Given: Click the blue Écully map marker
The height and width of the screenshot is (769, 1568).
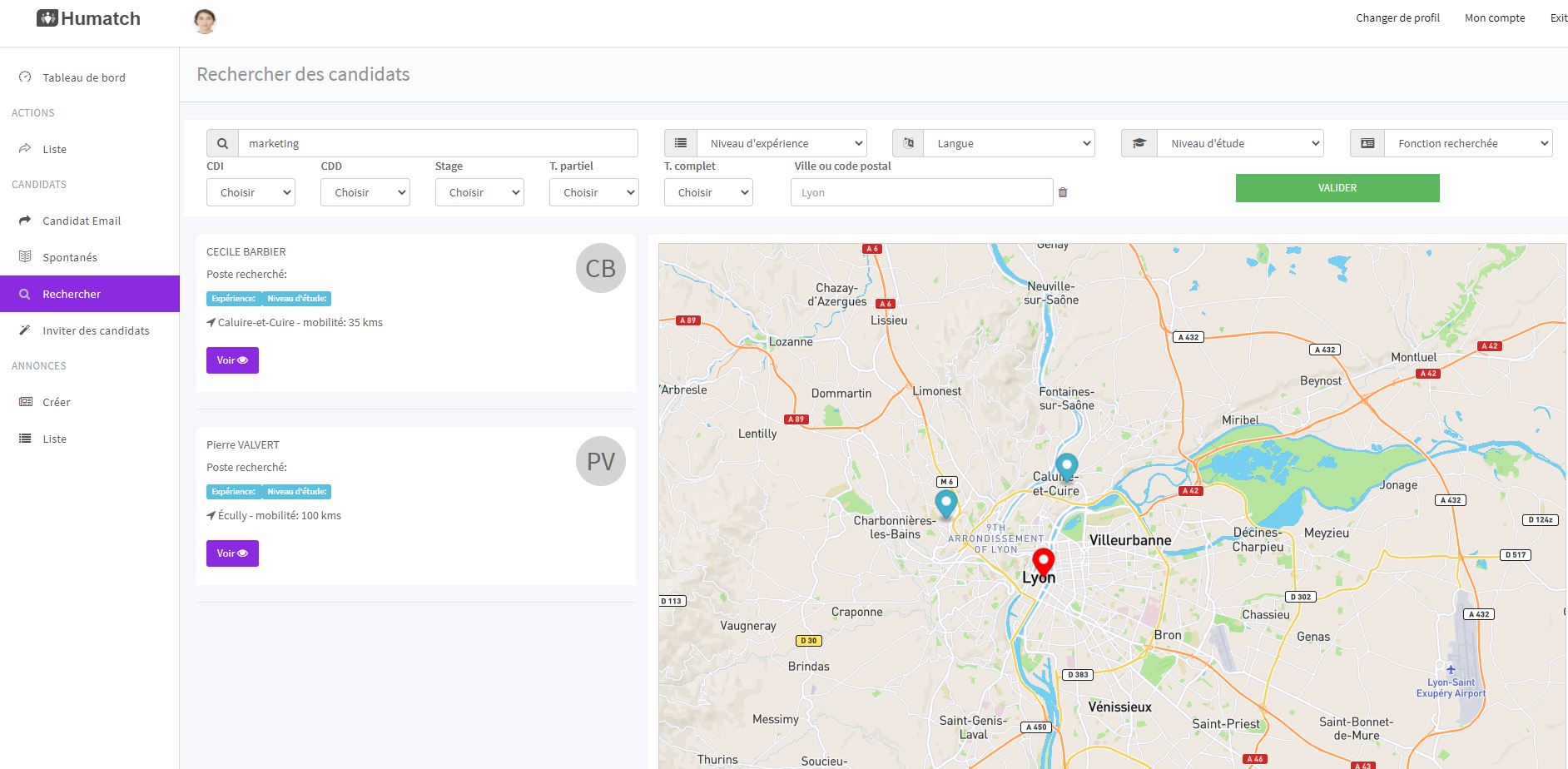Looking at the screenshot, I should (x=945, y=503).
